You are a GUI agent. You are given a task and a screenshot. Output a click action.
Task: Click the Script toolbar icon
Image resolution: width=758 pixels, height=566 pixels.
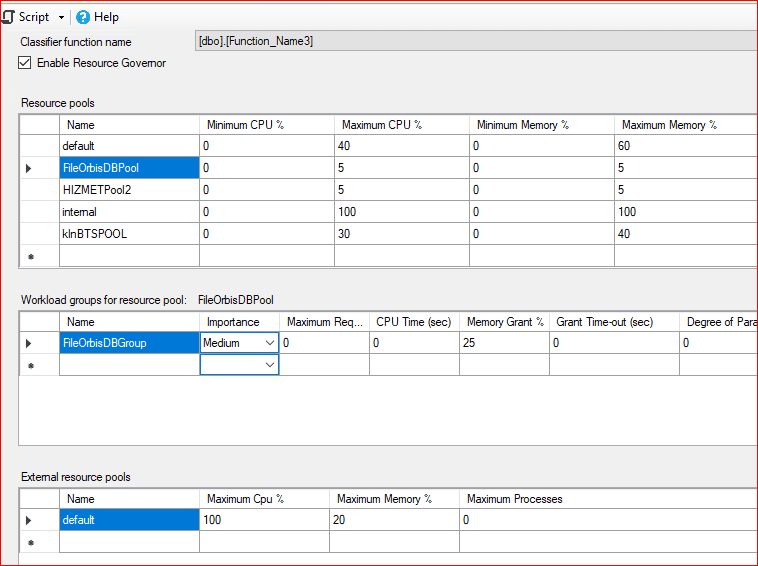[x=9, y=17]
